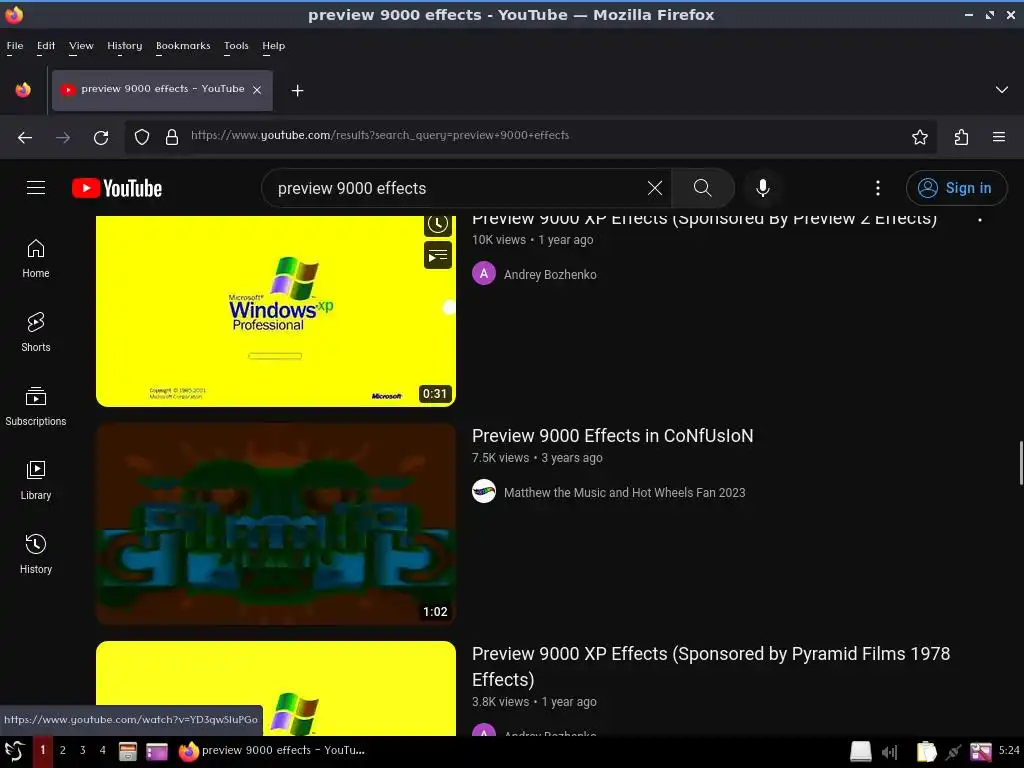Expand the list all tabs chevron
1024x768 pixels.
(1001, 89)
